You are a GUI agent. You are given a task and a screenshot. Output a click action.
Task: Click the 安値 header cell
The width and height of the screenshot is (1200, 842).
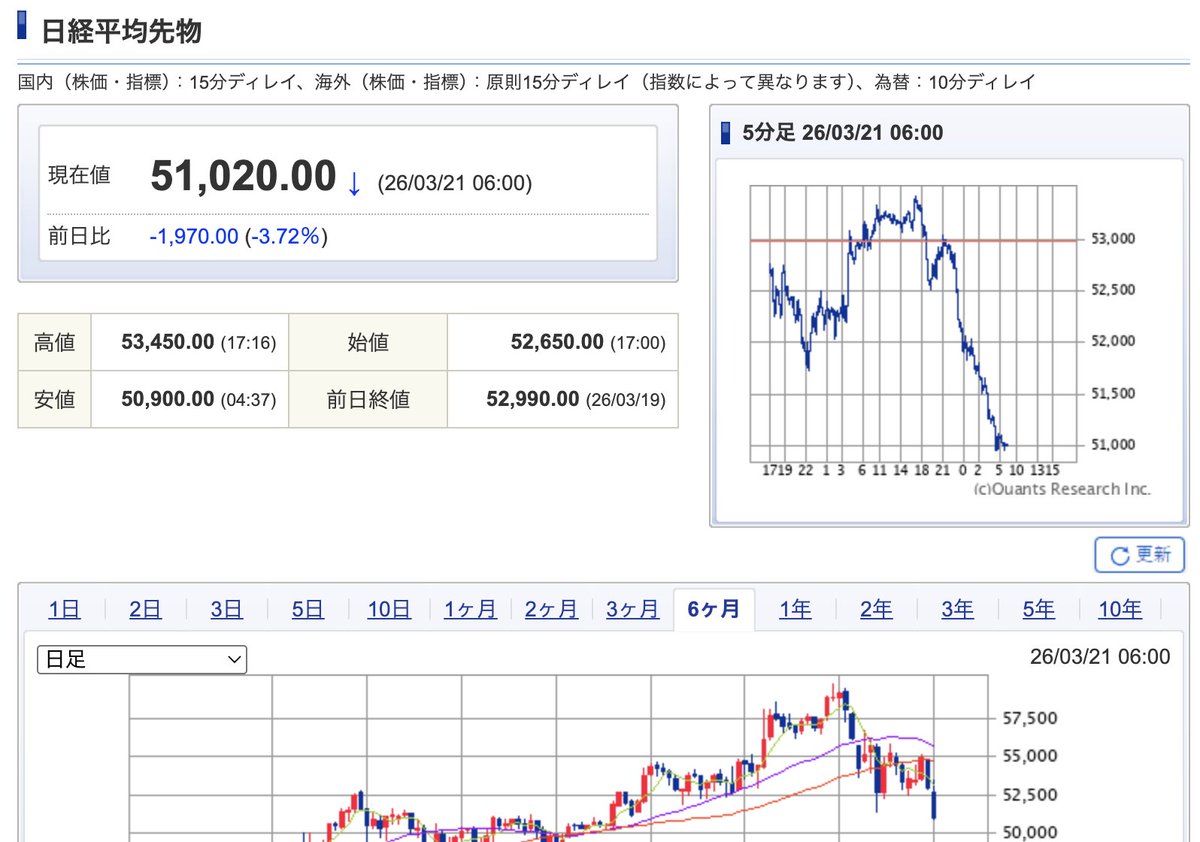pyautogui.click(x=54, y=399)
